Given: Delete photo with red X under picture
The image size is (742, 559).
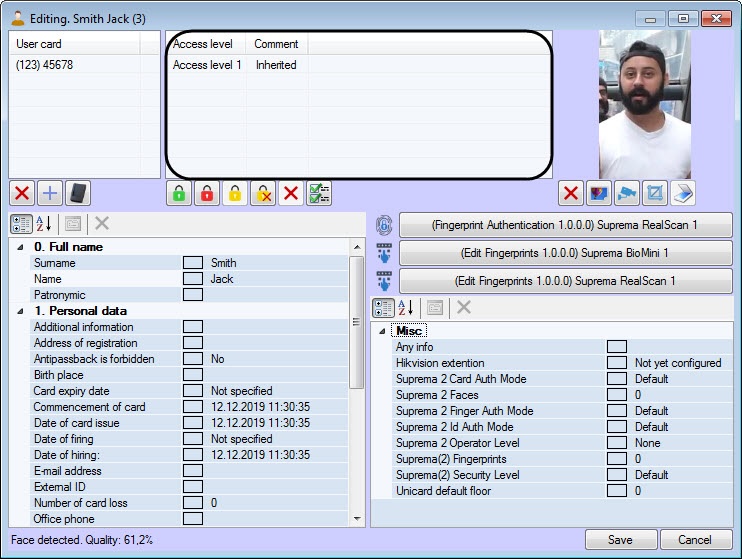Looking at the screenshot, I should pyautogui.click(x=571, y=193).
